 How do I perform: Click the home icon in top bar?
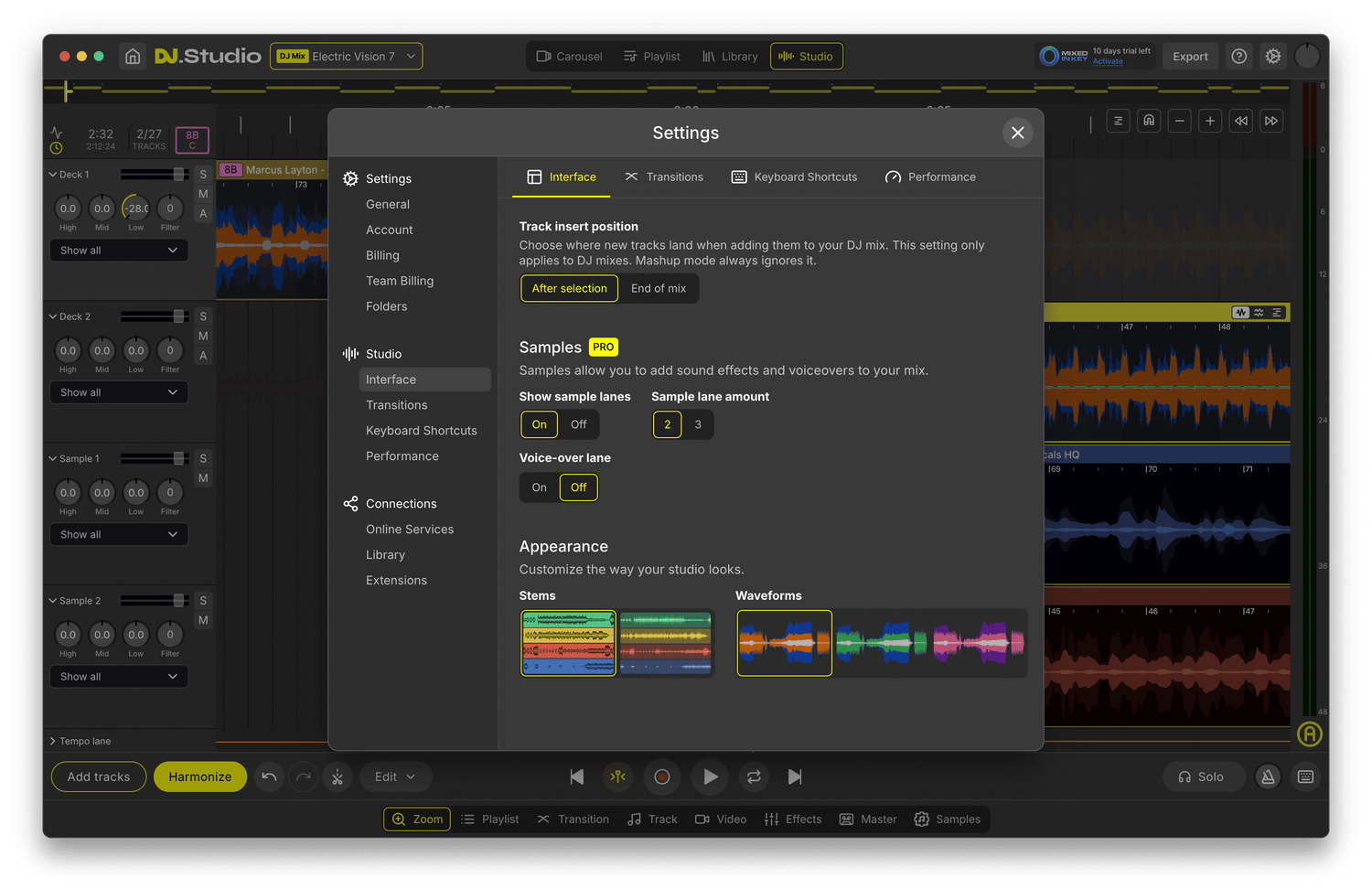pyautogui.click(x=133, y=57)
